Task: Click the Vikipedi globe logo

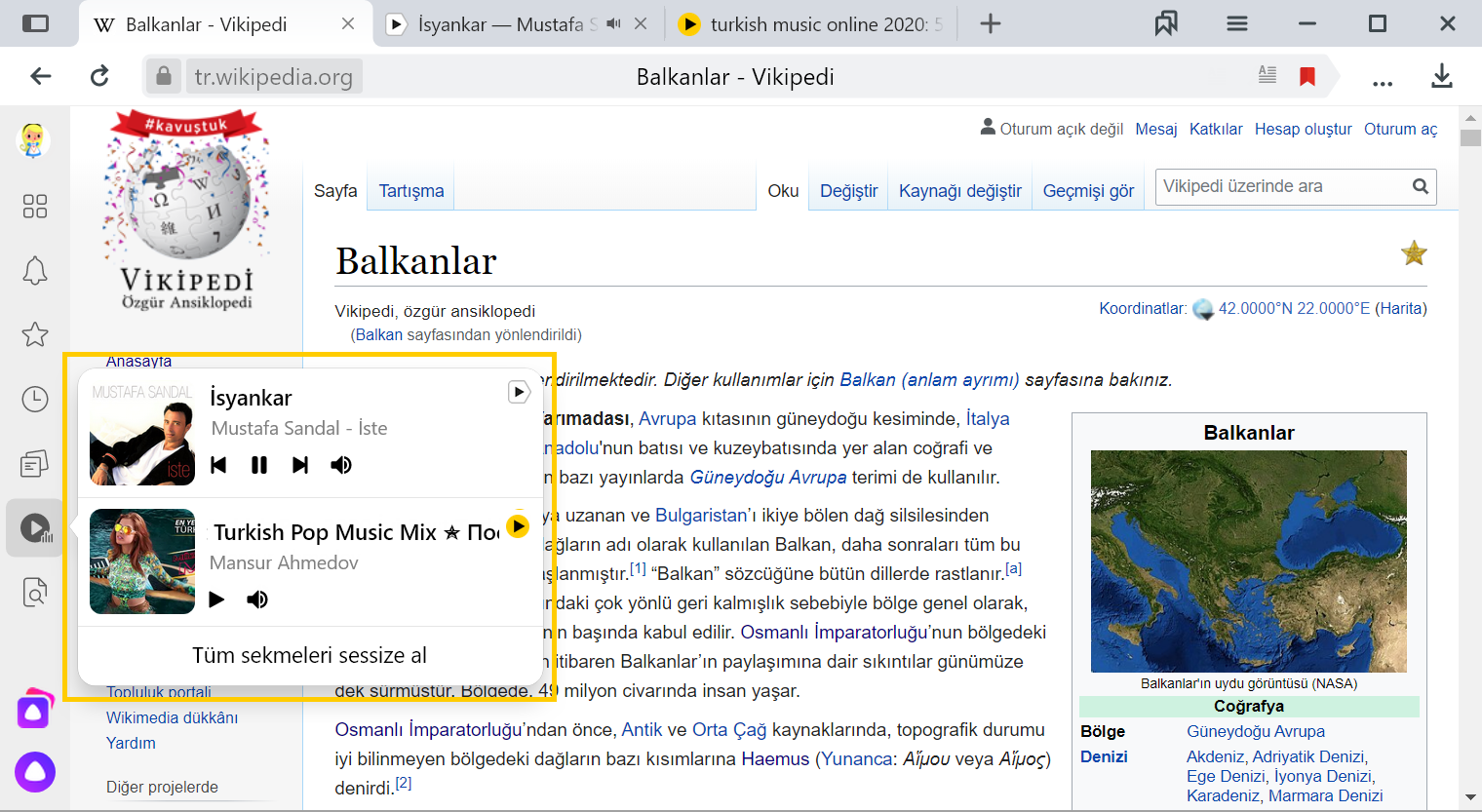Action: tap(187, 211)
